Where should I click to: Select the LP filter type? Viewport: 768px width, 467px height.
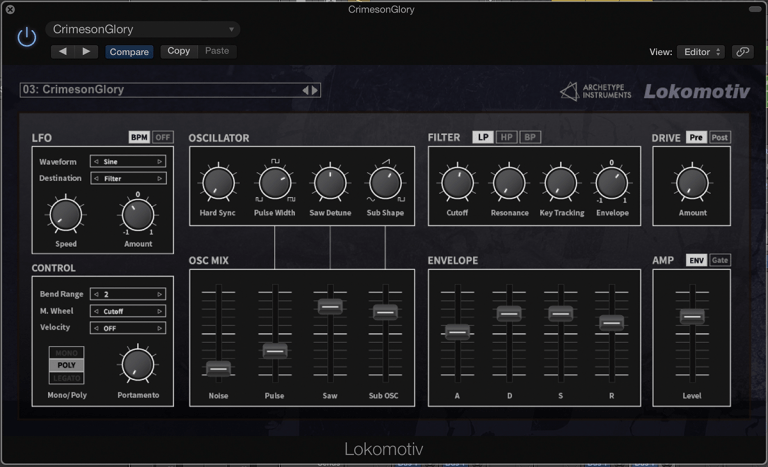click(483, 137)
